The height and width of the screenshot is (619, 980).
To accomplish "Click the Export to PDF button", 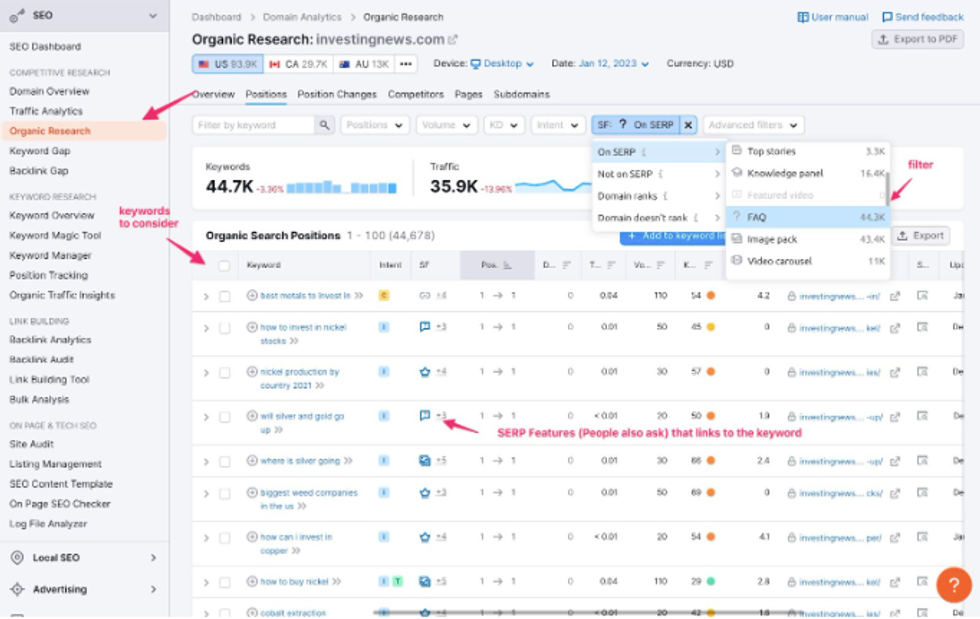I will click(x=917, y=39).
